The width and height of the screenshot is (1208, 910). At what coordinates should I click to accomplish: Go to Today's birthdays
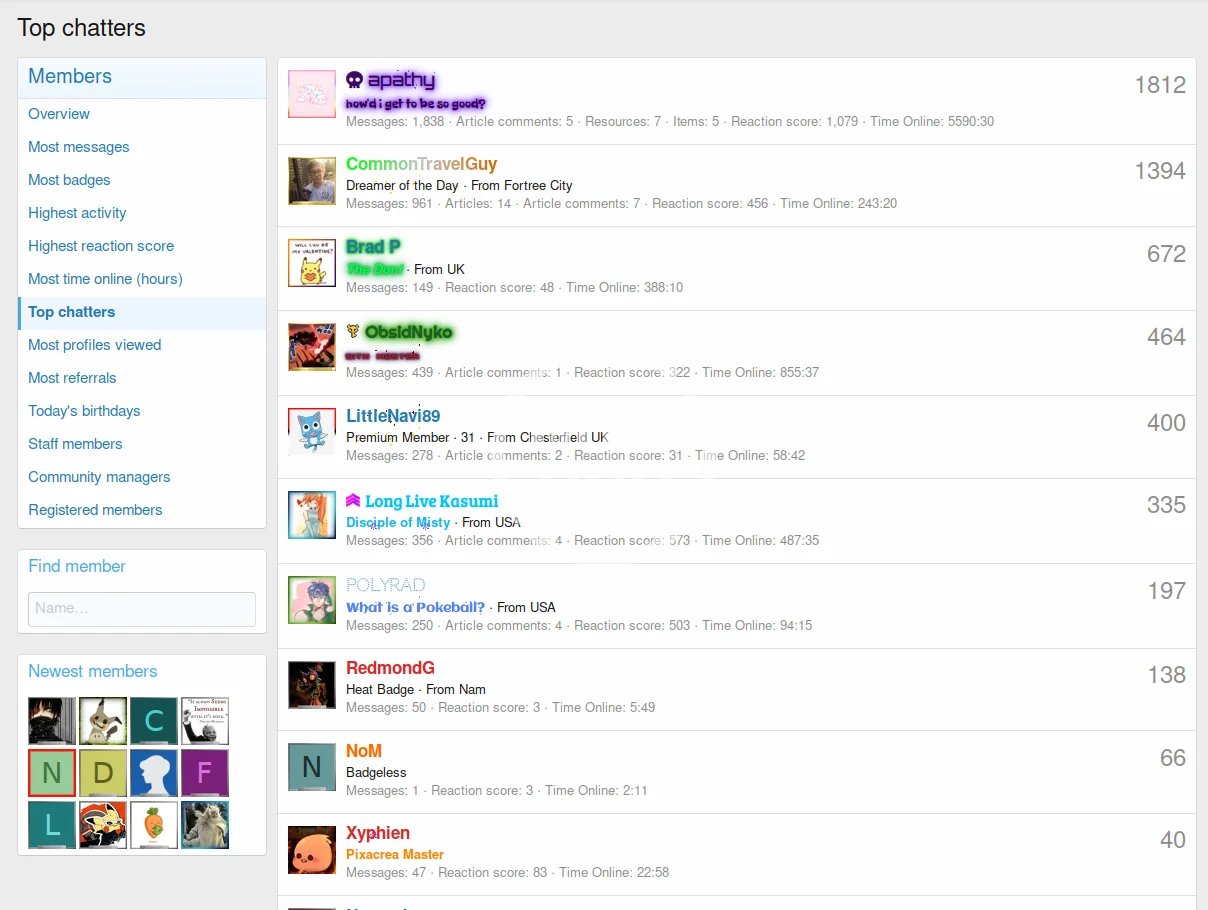point(84,411)
